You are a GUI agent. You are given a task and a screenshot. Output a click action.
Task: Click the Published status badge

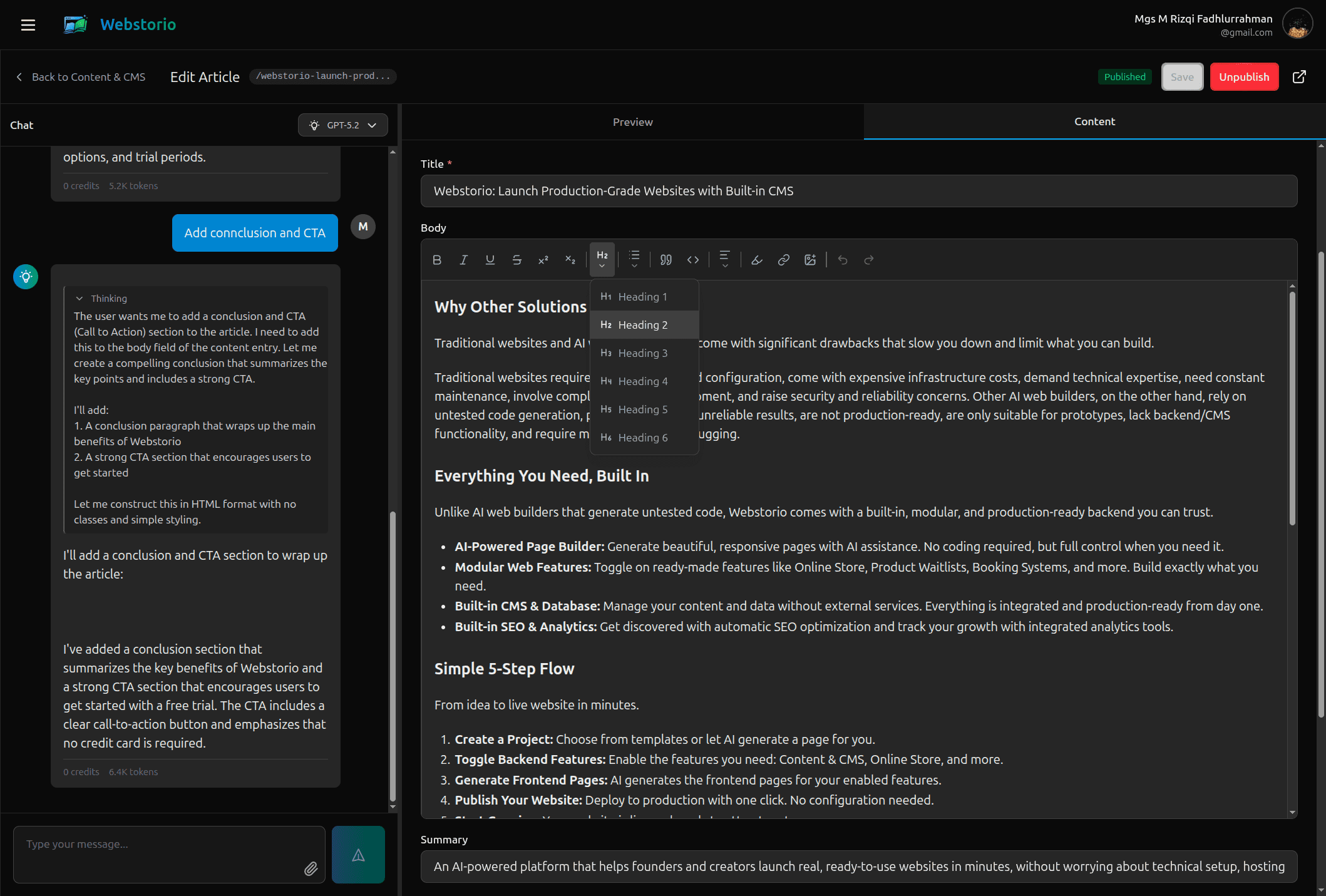(1124, 77)
